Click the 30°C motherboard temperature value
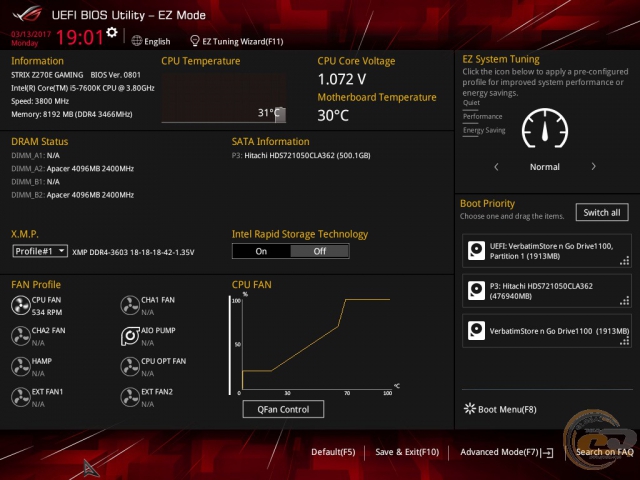Viewport: 640px width, 480px height. point(333,116)
